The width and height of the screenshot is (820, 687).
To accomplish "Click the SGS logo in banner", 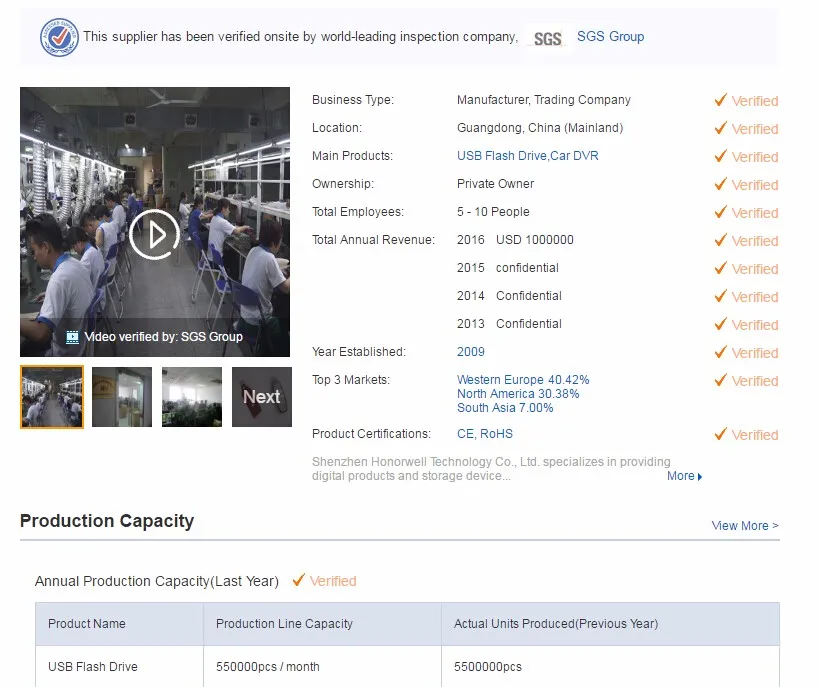I will coord(547,38).
